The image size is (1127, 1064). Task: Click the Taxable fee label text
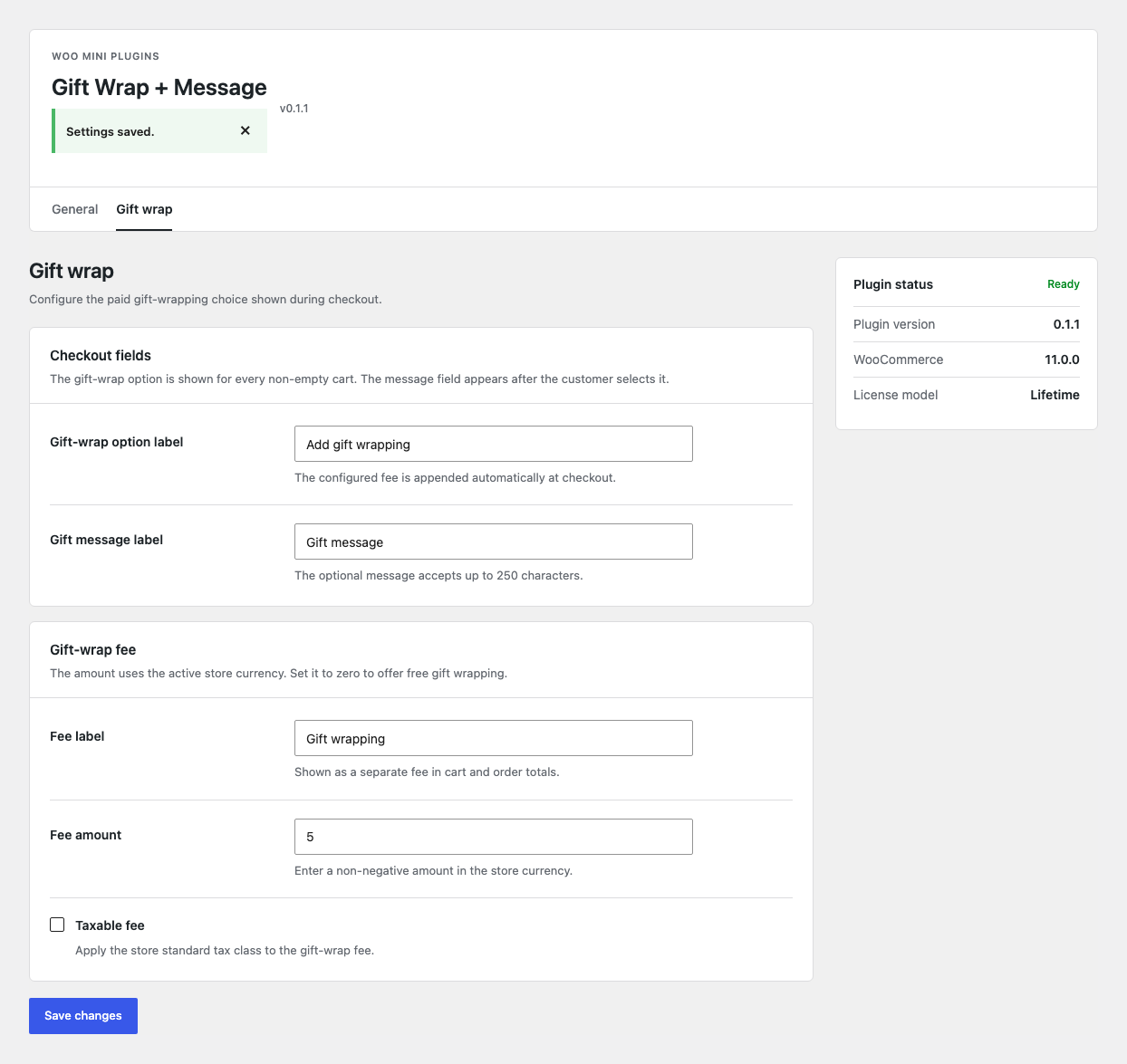click(110, 925)
